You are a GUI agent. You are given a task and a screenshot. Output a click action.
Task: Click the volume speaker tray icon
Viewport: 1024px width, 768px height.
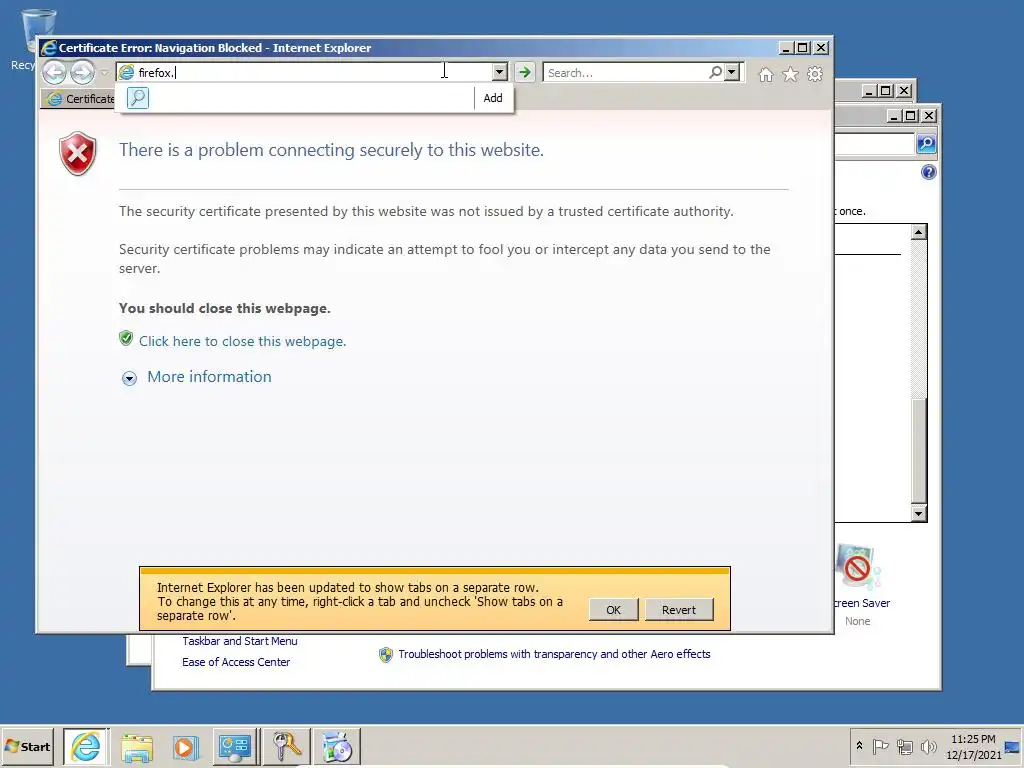click(x=928, y=746)
